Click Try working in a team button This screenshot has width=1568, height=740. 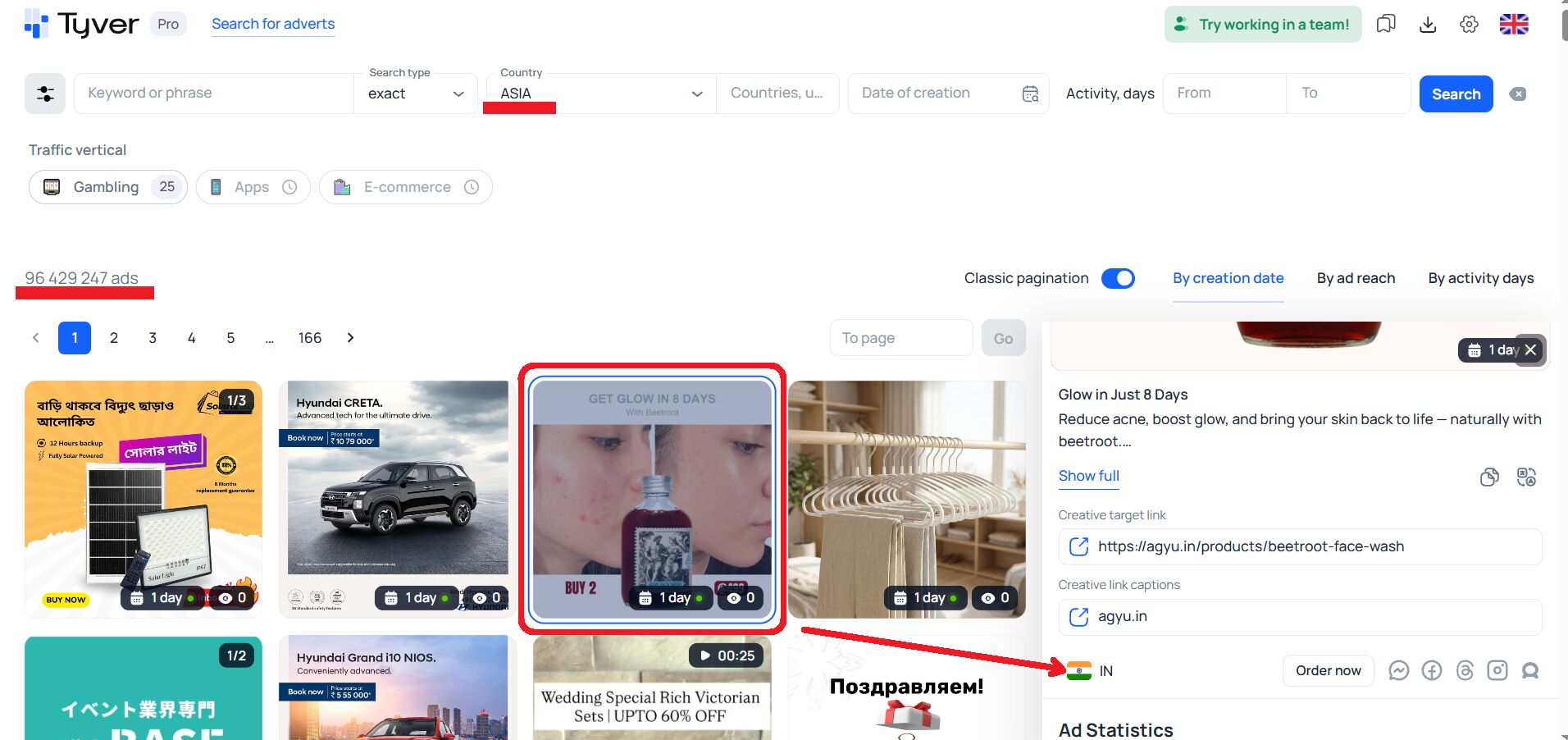click(1263, 24)
